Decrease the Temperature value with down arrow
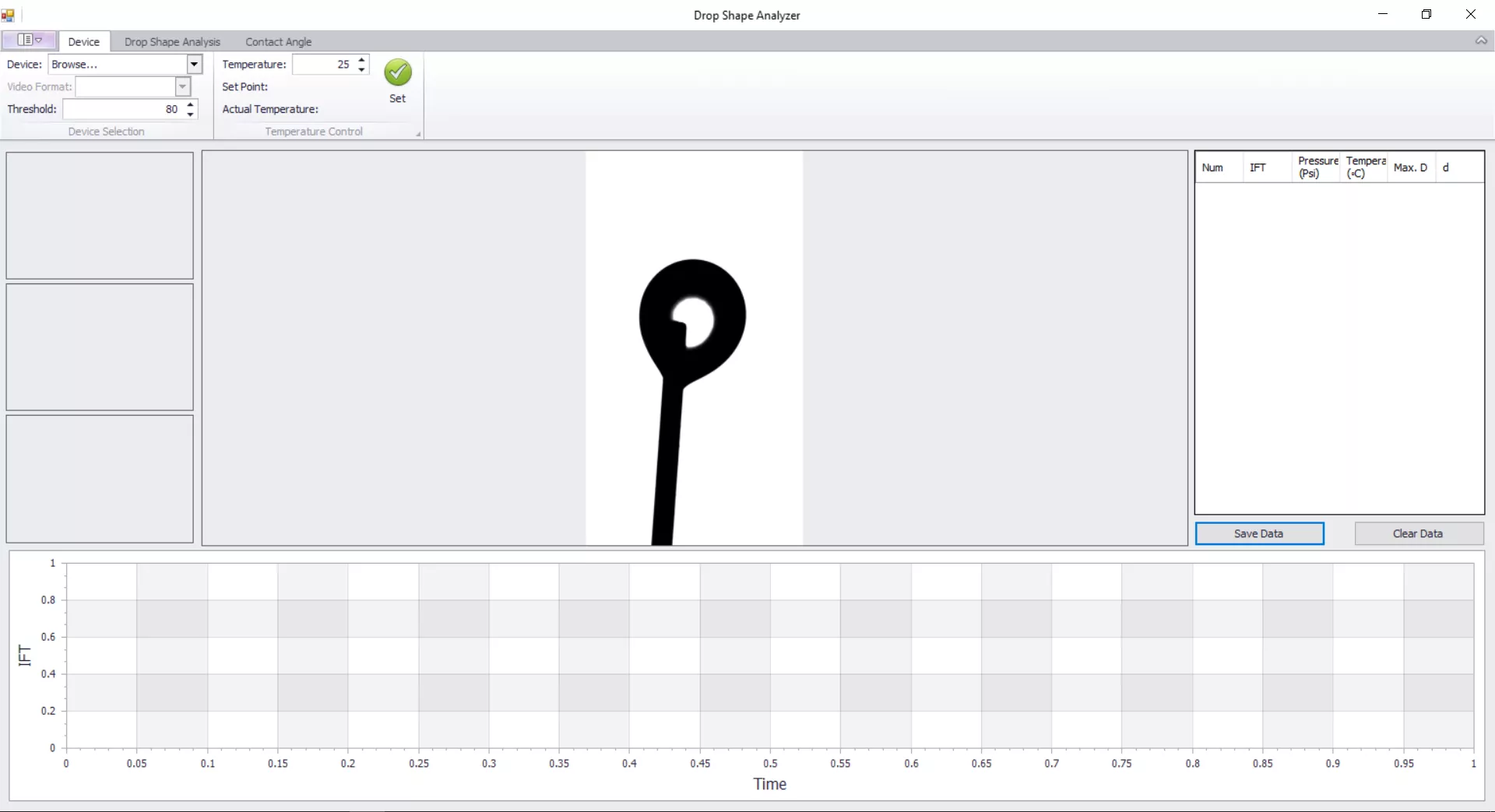This screenshot has height=812, width=1495. tap(361, 69)
